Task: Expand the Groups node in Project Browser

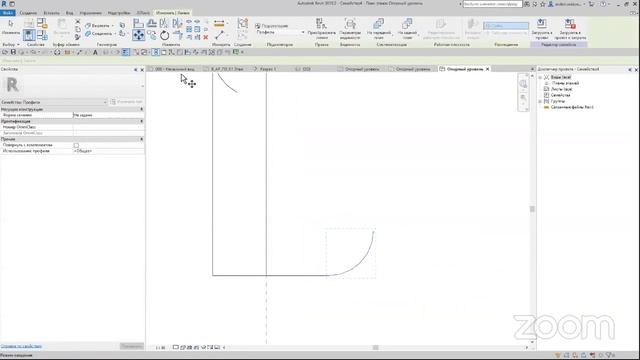Action: coord(540,101)
